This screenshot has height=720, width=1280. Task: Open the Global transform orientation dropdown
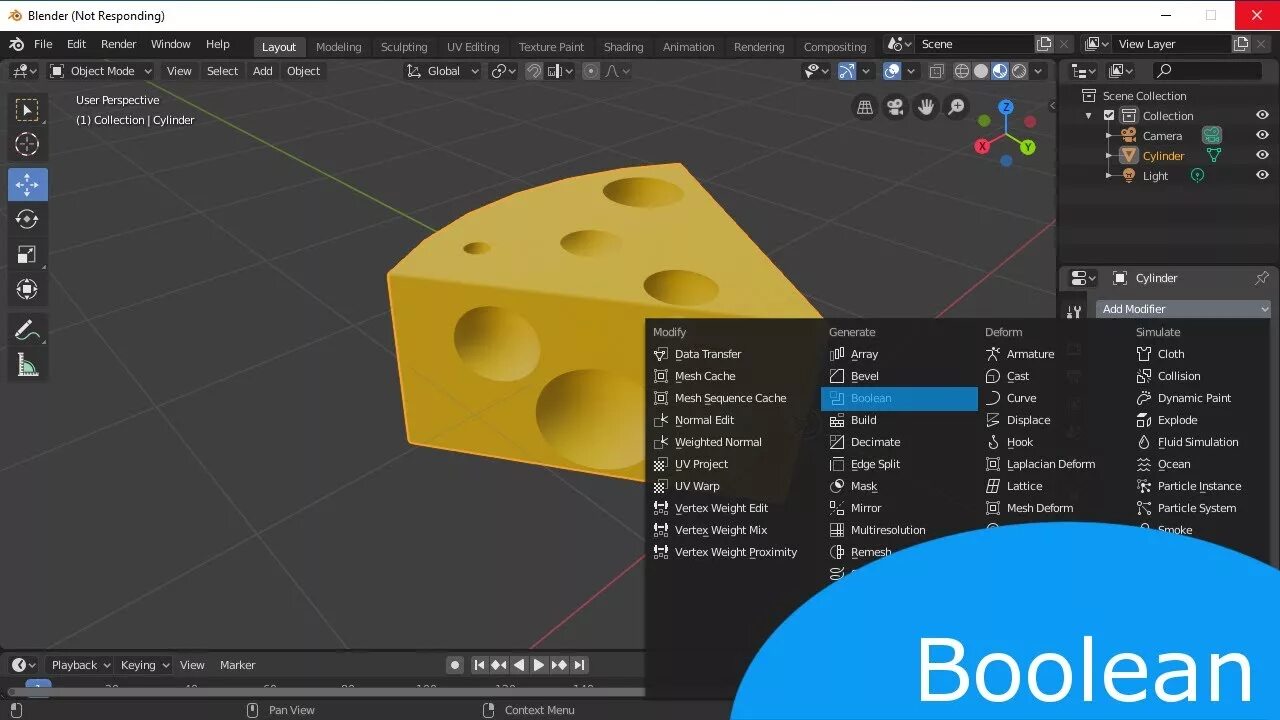pos(443,71)
